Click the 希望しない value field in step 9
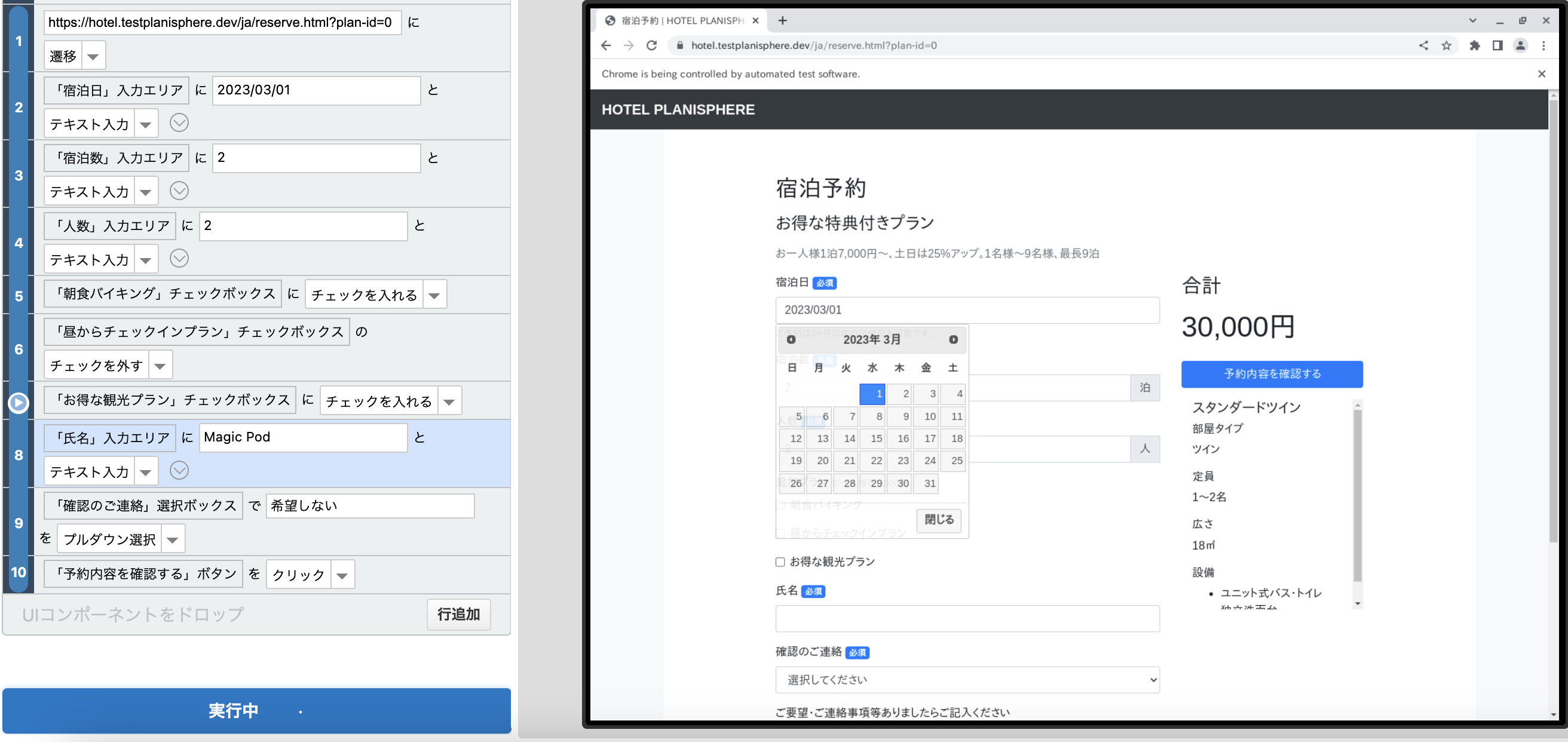1568x742 pixels. click(x=369, y=506)
